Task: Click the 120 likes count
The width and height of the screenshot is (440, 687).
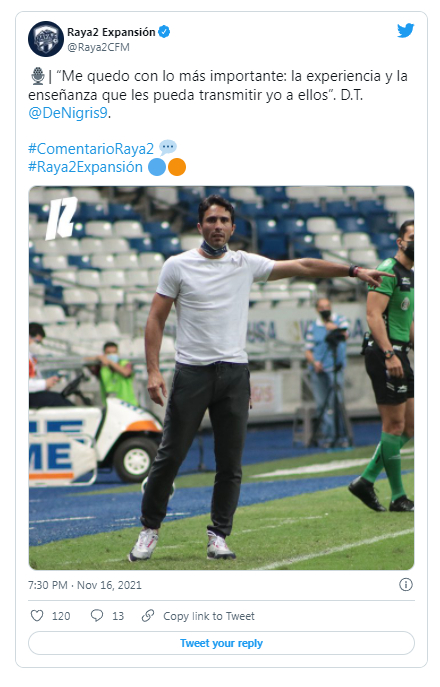Action: point(61,616)
